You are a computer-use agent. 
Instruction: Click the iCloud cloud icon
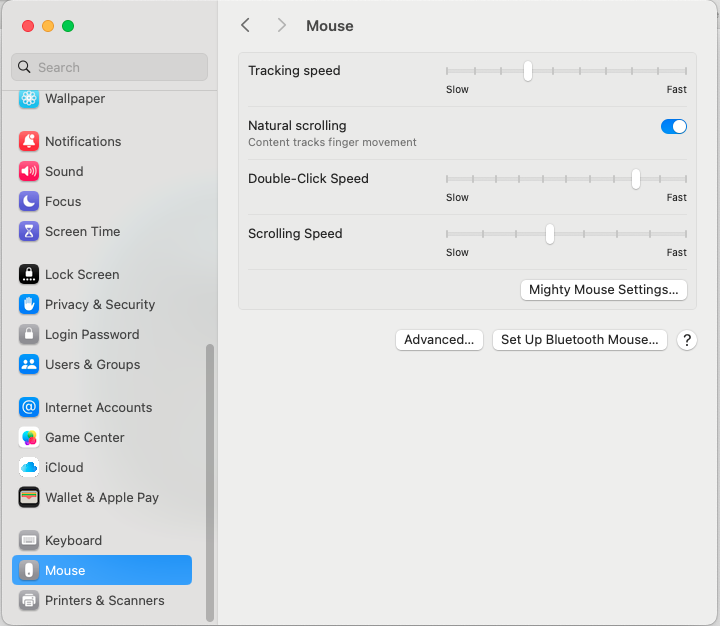click(29, 467)
